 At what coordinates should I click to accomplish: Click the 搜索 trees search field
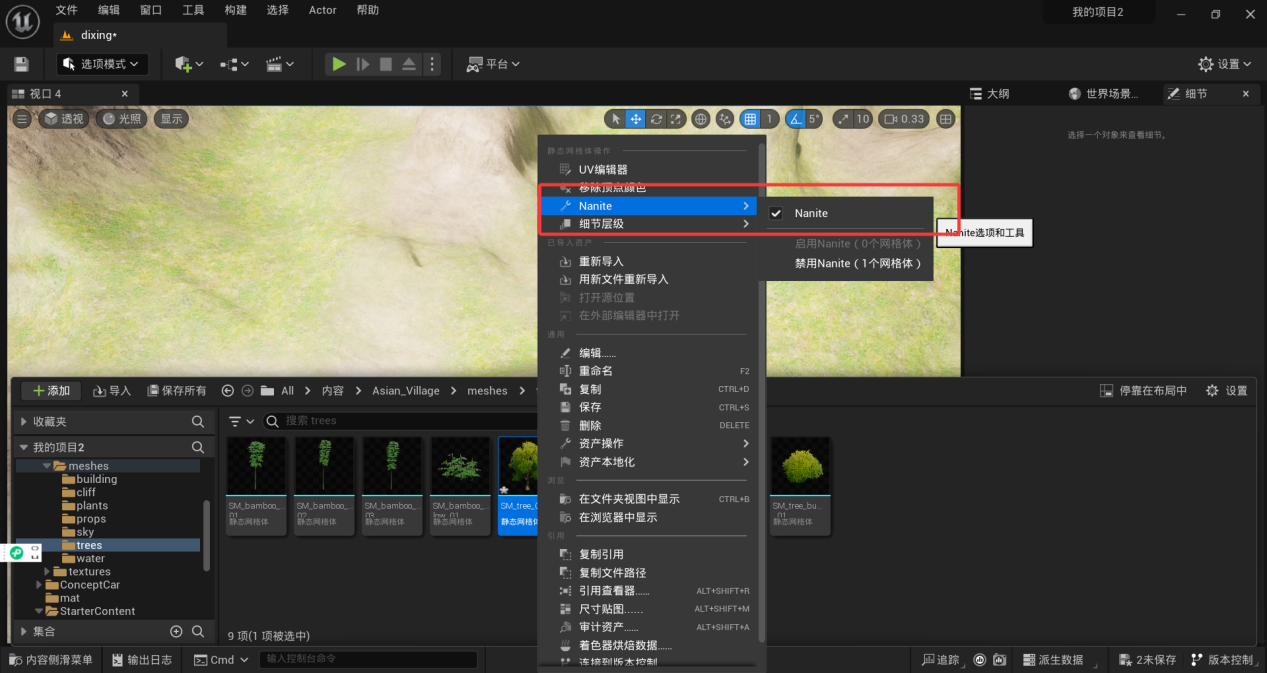point(400,421)
